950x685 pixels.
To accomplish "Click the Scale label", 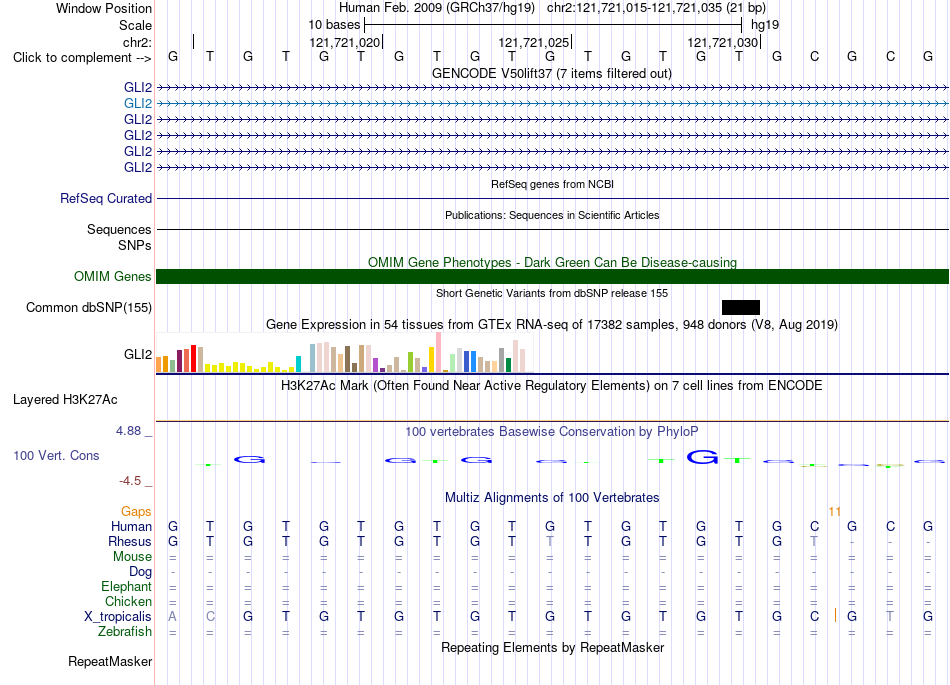I will [135, 25].
